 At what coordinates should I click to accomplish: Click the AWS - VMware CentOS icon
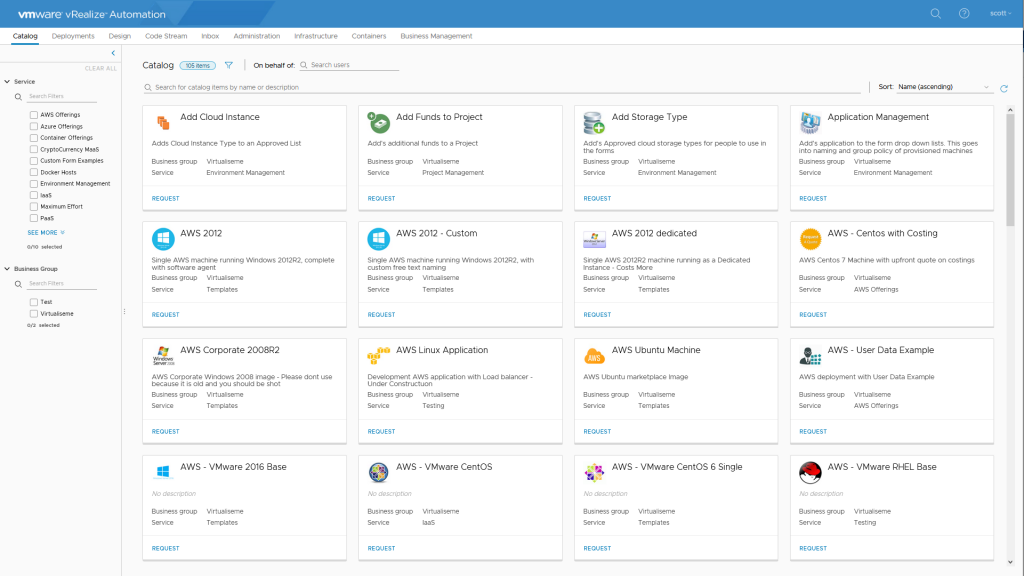pyautogui.click(x=379, y=472)
